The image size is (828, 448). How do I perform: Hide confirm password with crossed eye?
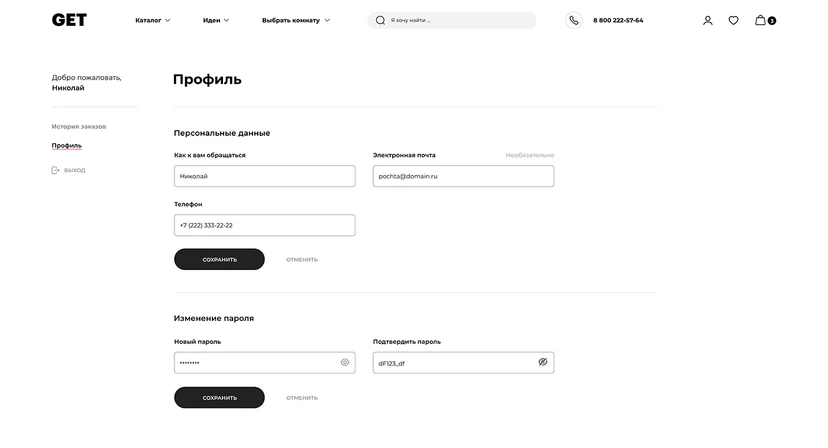click(x=543, y=362)
